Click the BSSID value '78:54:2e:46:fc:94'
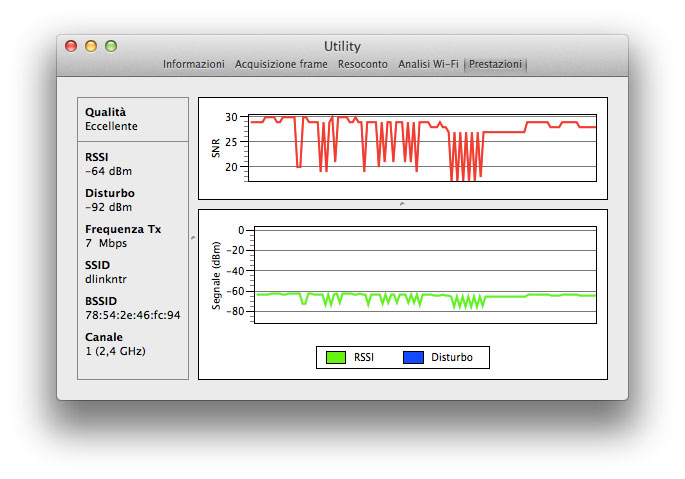This screenshot has width=685, height=479. point(132,315)
